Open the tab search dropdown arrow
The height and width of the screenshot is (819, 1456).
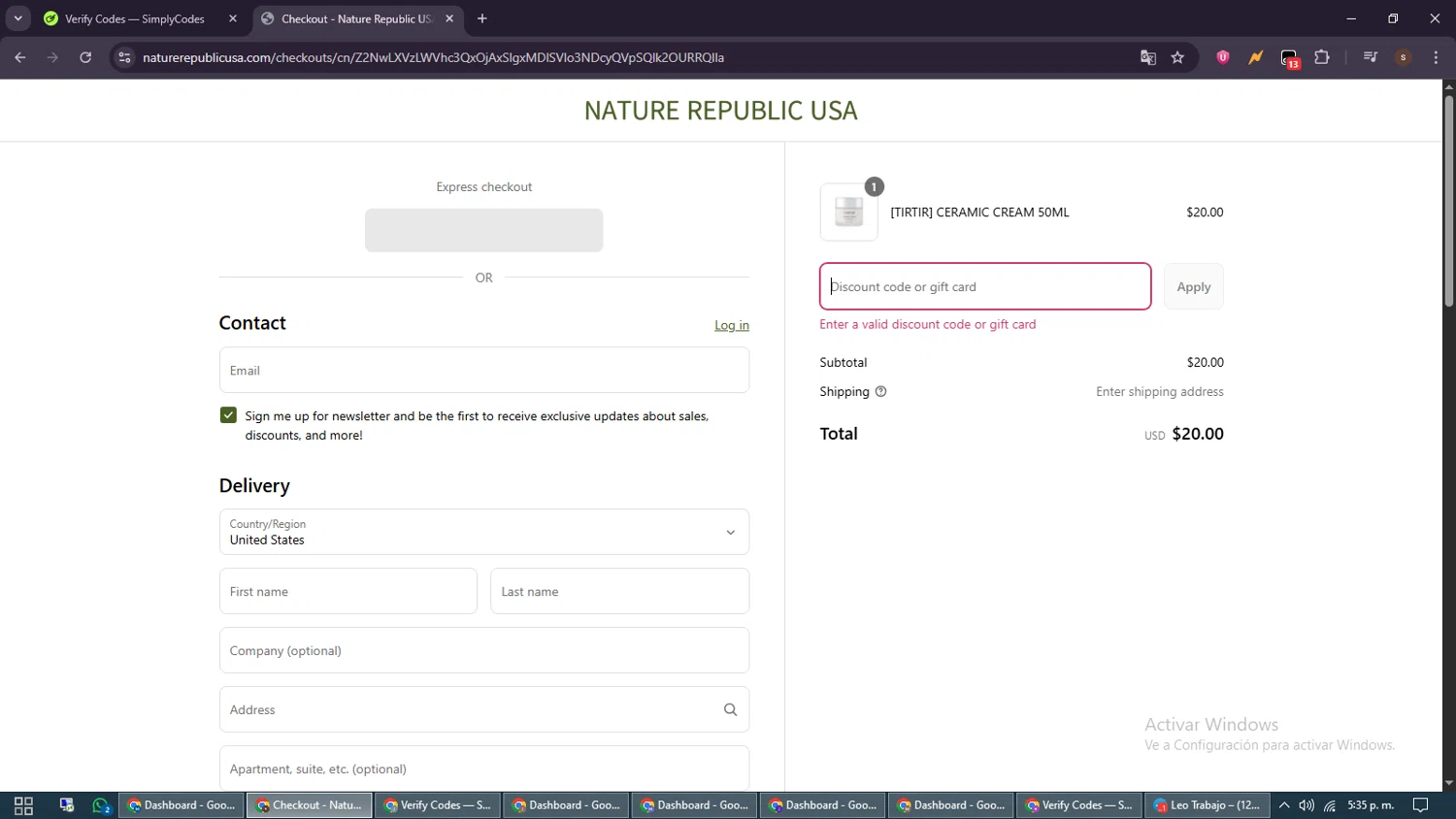point(17,18)
